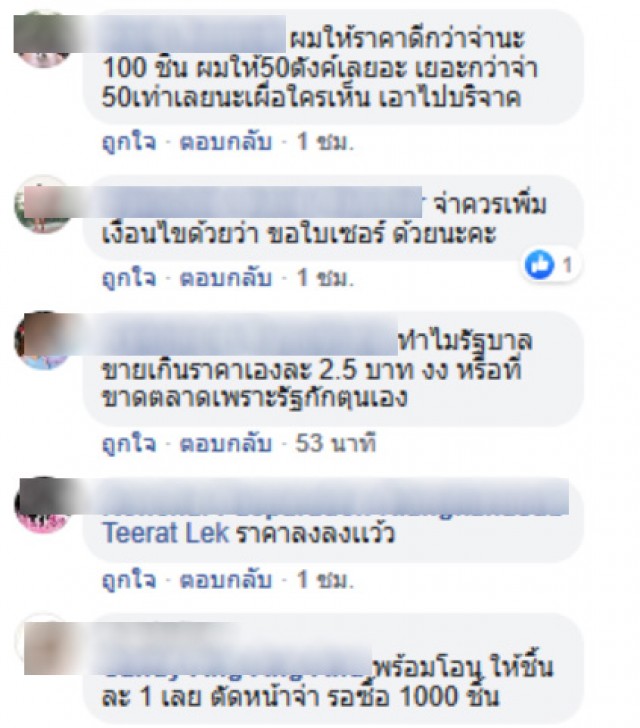Image resolution: width=640 pixels, height=728 pixels.
Task: Click the blue thumbs-up reaction icon
Action: [x=539, y=265]
